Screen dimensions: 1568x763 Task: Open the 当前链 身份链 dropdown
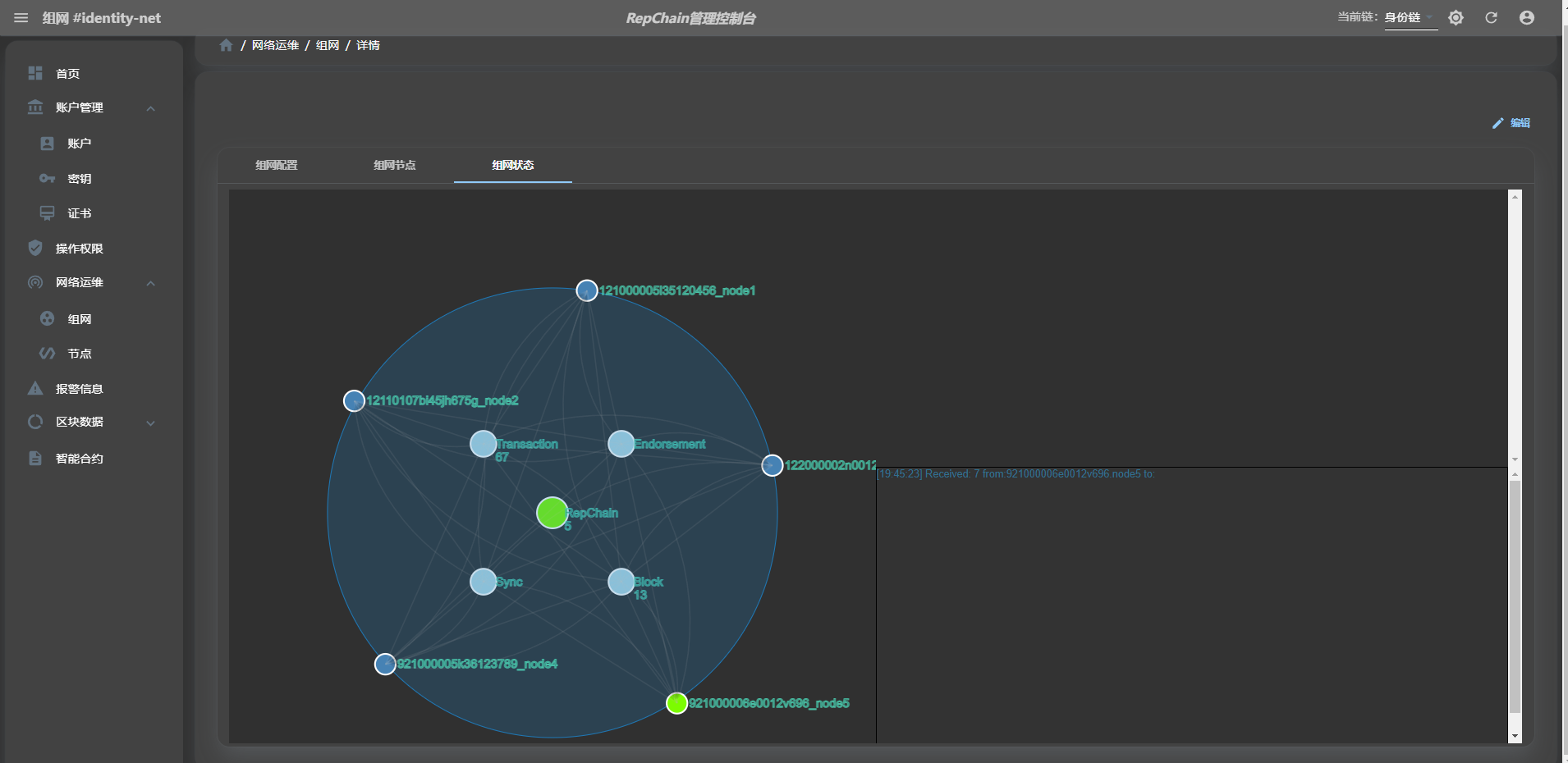pyautogui.click(x=1410, y=18)
